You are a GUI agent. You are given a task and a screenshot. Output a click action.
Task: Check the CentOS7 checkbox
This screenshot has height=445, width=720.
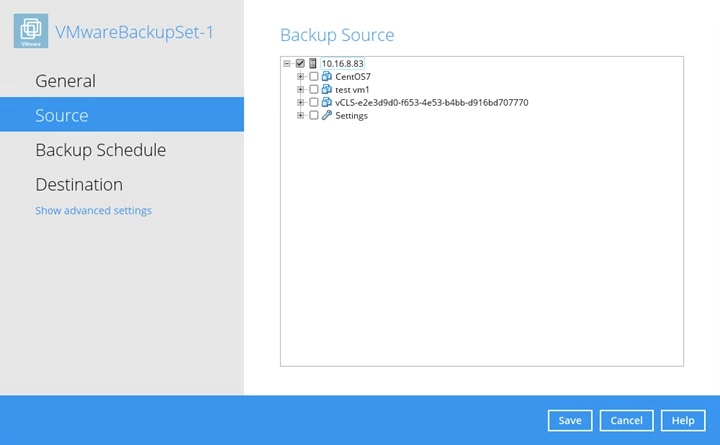pos(314,76)
